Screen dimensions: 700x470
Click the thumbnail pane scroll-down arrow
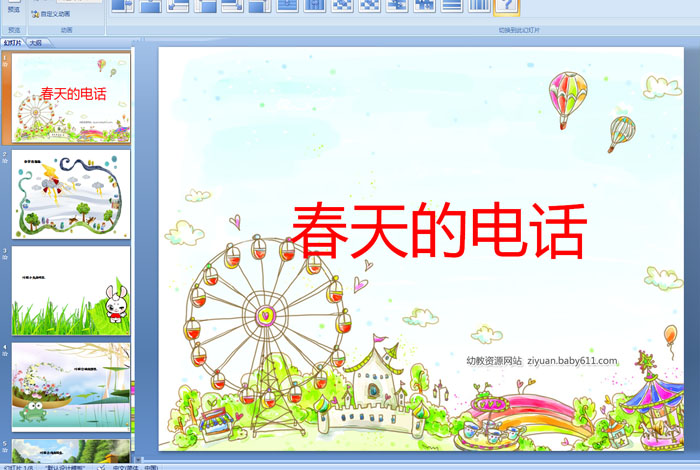tap(138, 459)
